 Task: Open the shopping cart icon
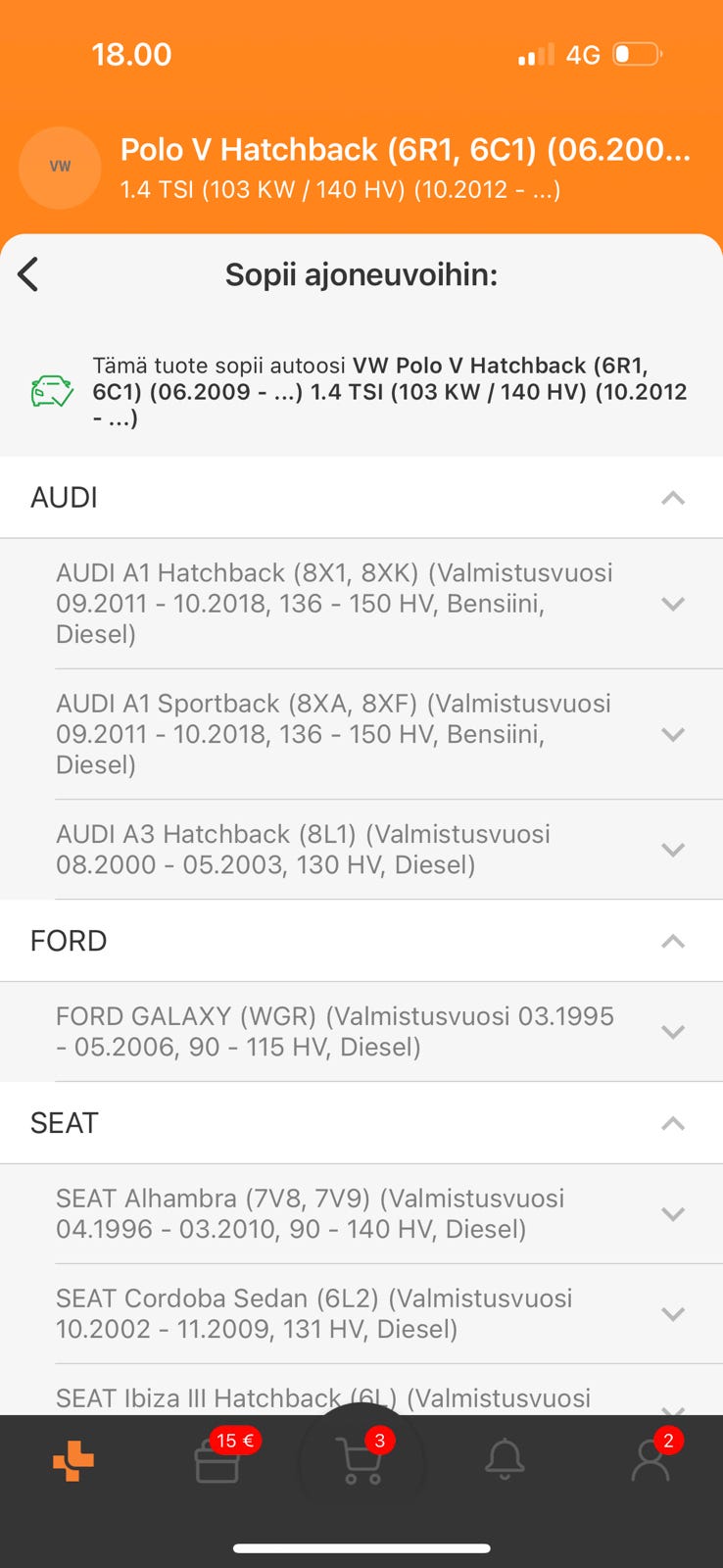[x=359, y=1461]
